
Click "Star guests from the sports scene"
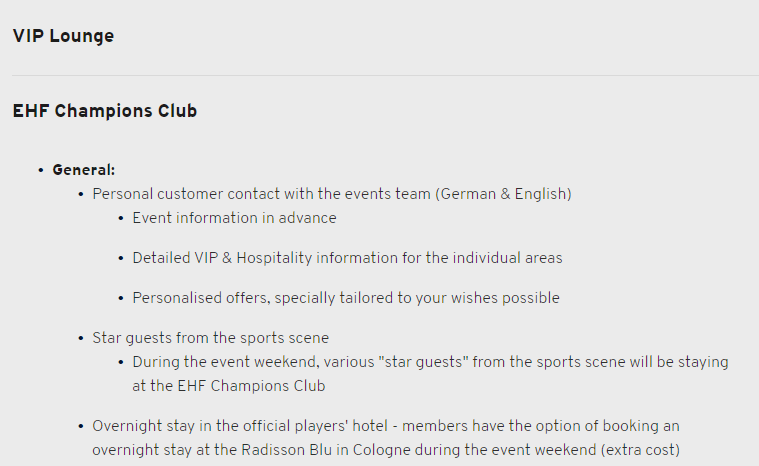click(210, 338)
